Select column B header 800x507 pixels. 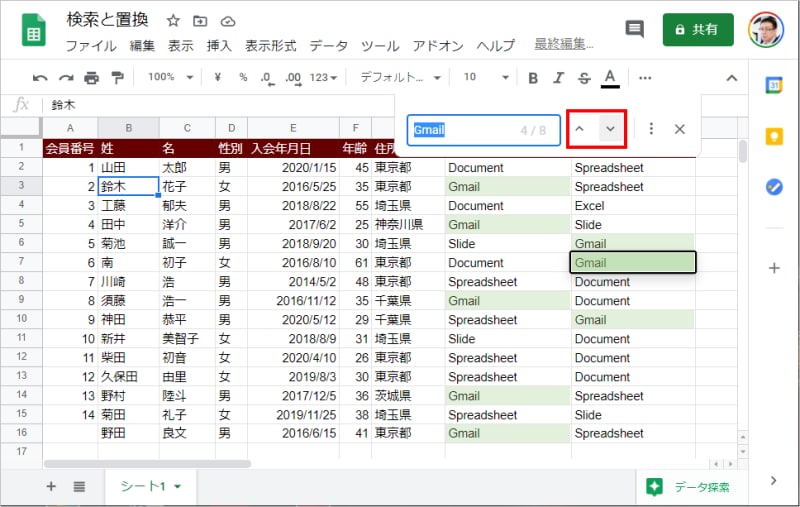coord(129,128)
